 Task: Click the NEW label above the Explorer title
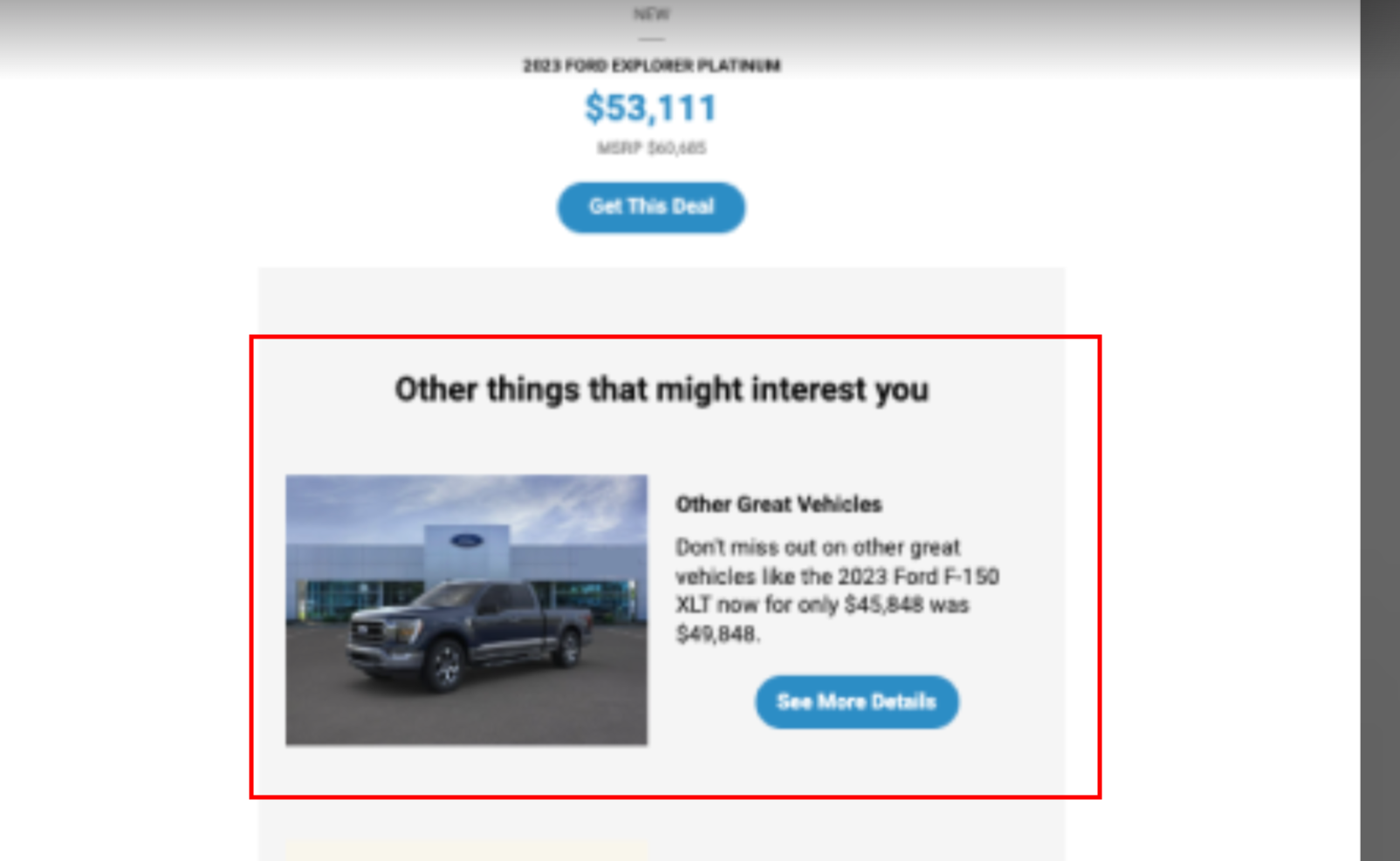pos(651,13)
